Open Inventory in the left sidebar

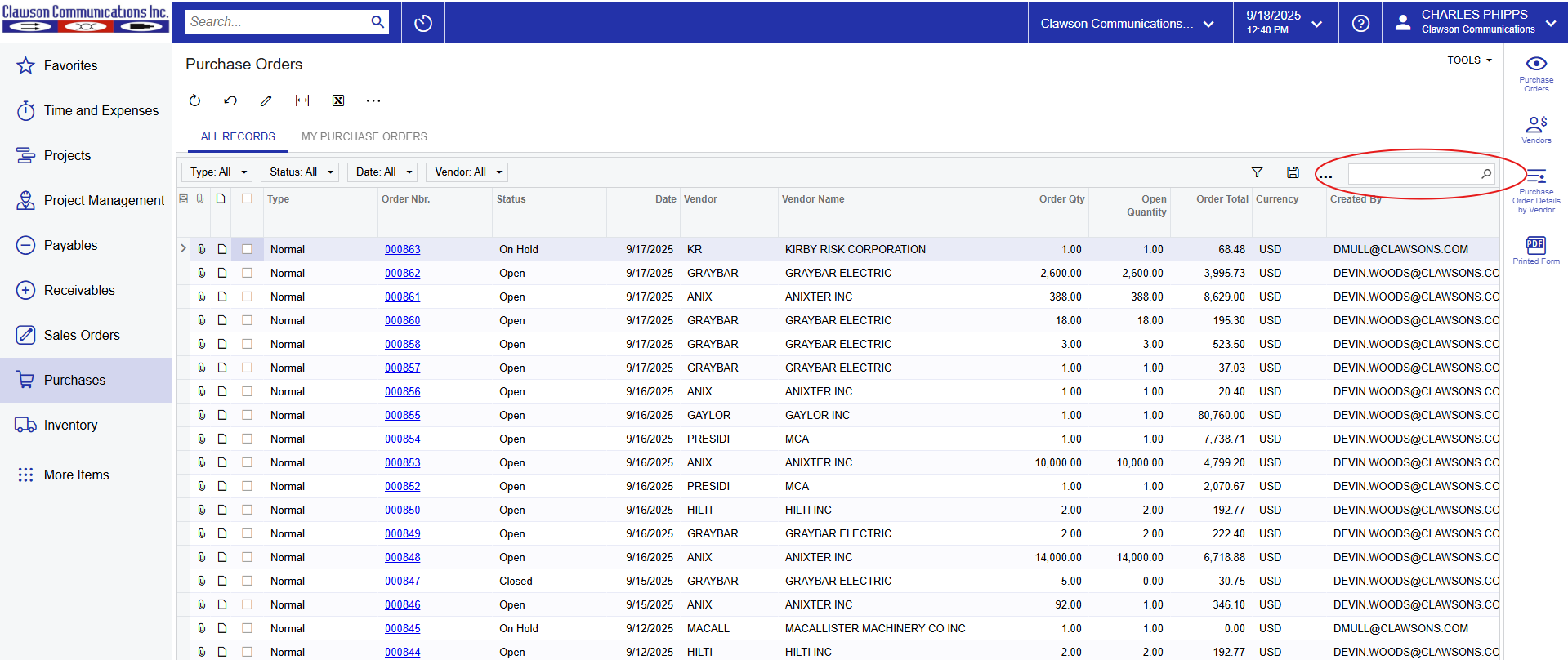click(x=70, y=425)
